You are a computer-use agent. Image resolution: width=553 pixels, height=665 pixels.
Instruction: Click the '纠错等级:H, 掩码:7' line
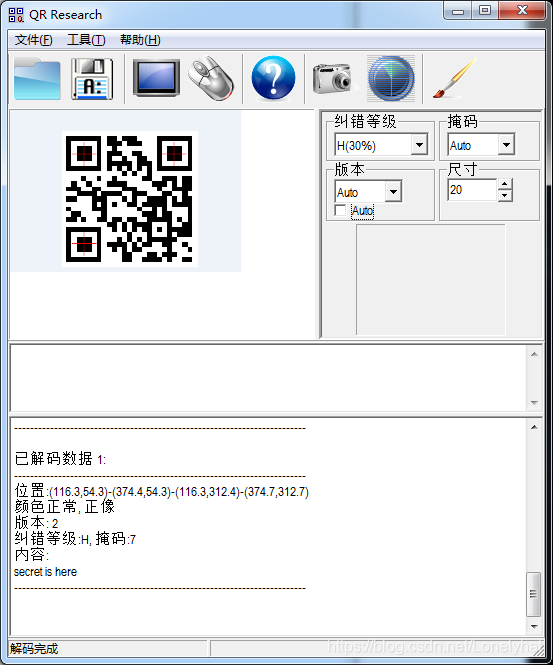pos(75,539)
